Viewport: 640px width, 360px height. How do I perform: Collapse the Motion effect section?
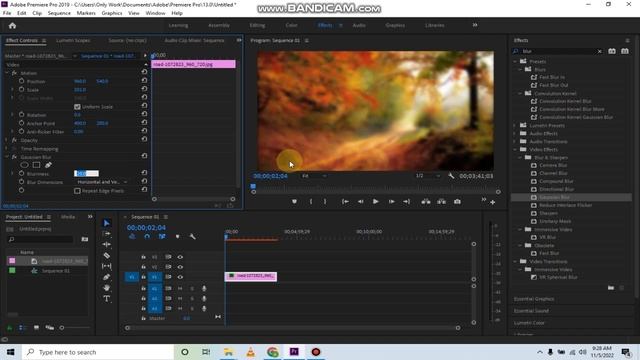tap(7, 73)
